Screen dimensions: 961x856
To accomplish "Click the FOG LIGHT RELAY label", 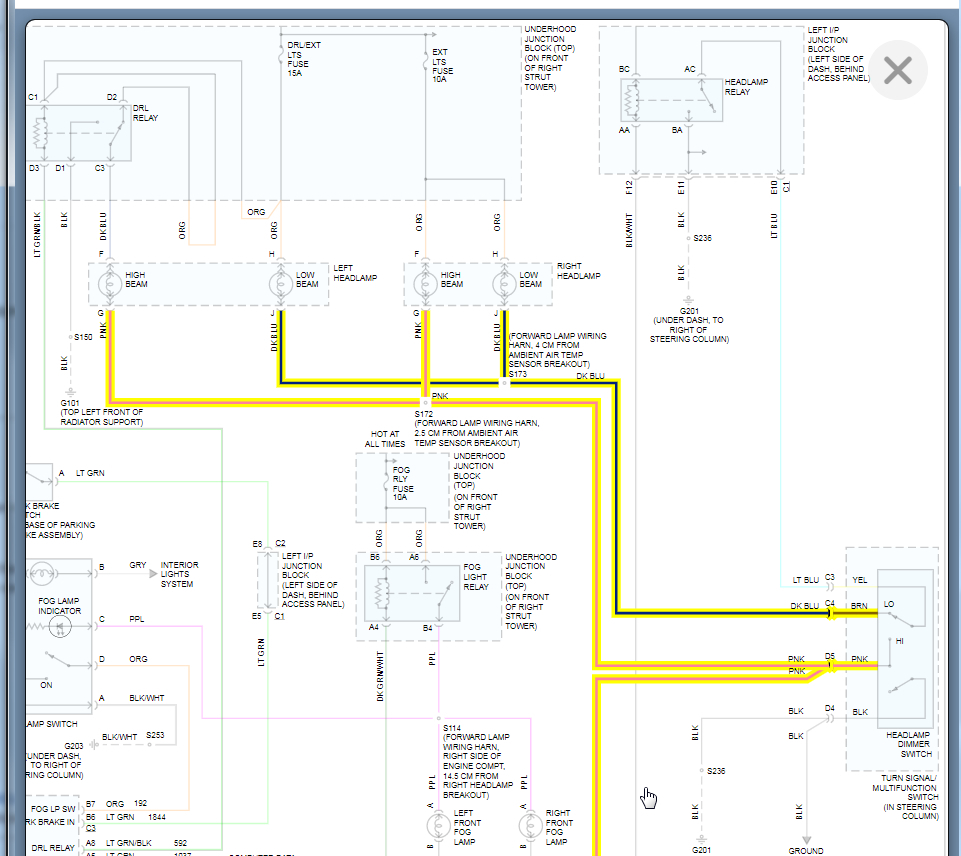I will tap(476, 577).
